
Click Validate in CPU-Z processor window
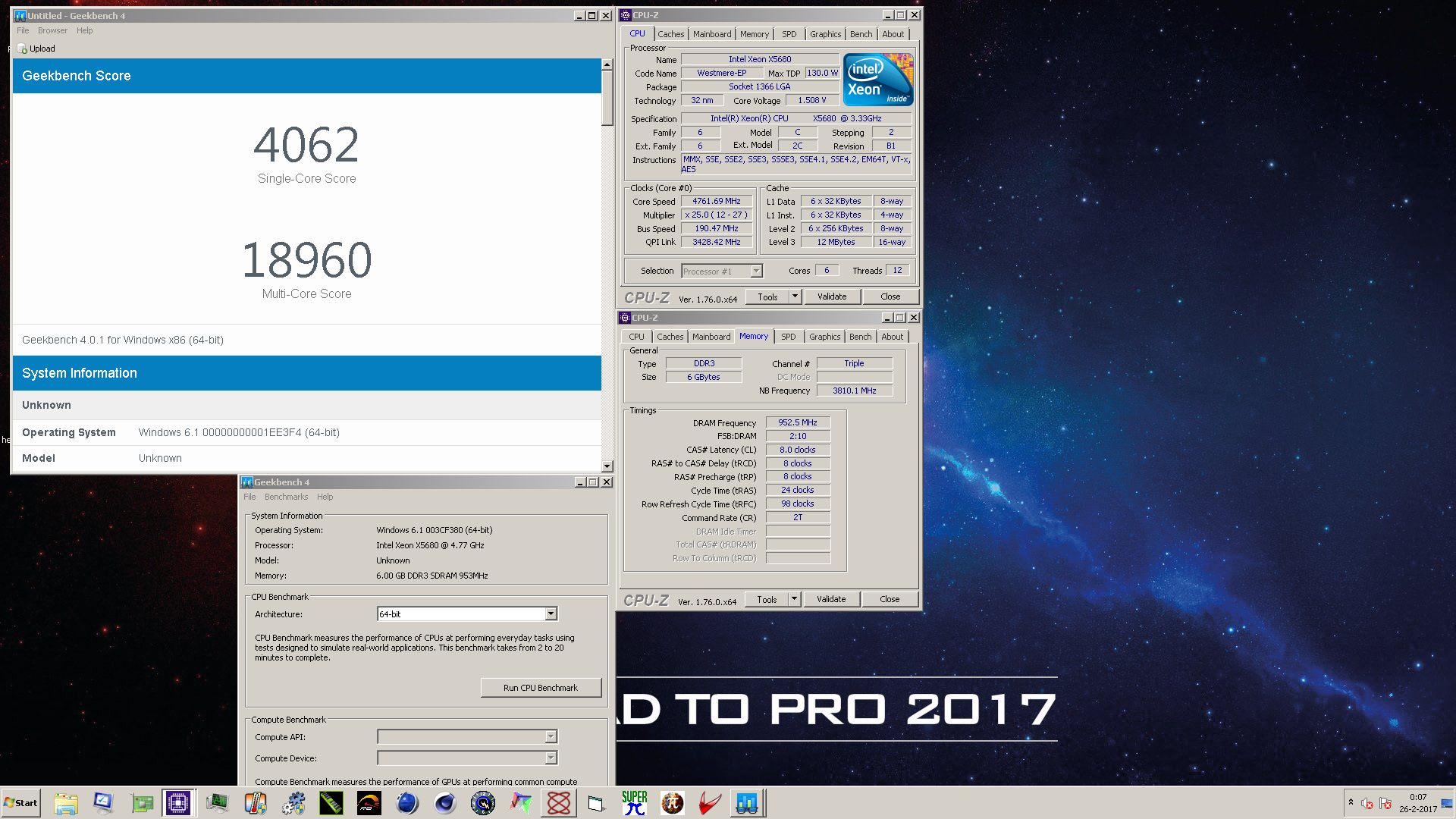(832, 297)
